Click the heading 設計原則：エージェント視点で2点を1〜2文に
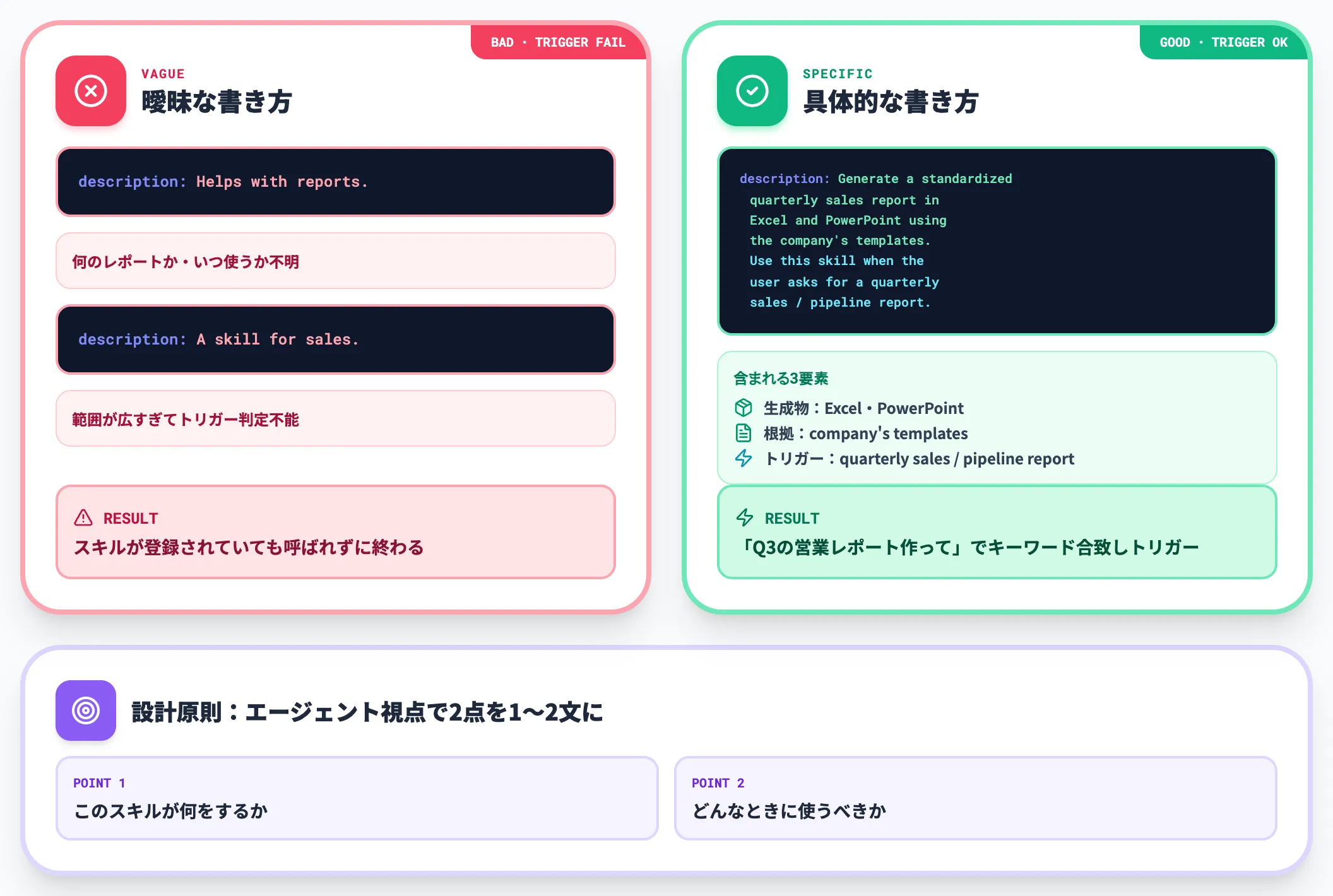 click(367, 712)
